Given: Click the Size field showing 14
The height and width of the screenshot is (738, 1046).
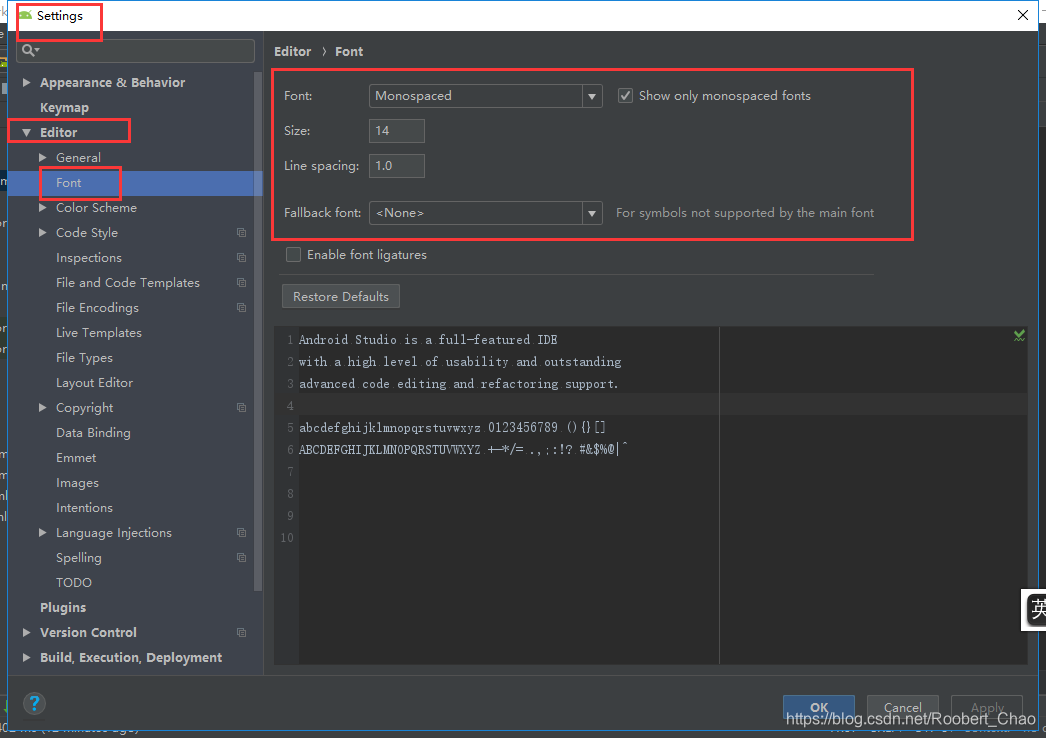Looking at the screenshot, I should click(x=397, y=131).
